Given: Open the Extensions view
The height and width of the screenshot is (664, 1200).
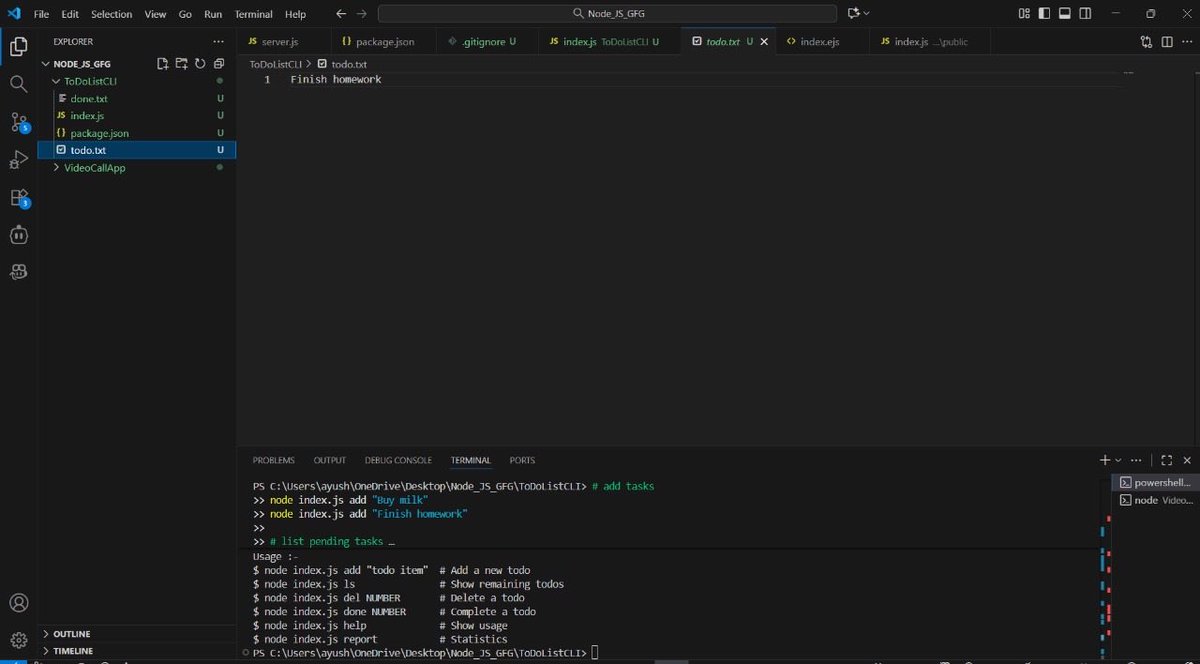Looking at the screenshot, I should [18, 198].
